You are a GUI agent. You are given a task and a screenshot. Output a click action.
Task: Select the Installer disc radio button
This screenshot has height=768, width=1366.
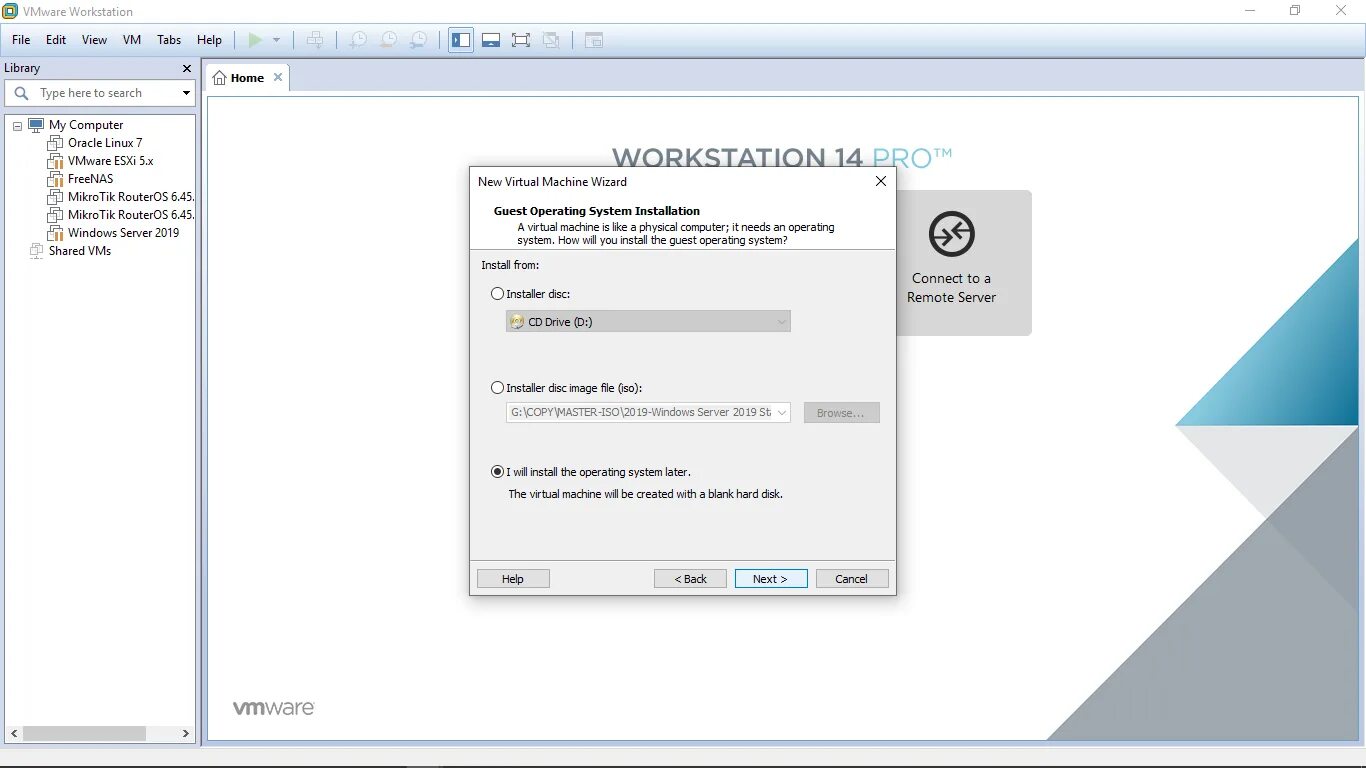pos(498,294)
